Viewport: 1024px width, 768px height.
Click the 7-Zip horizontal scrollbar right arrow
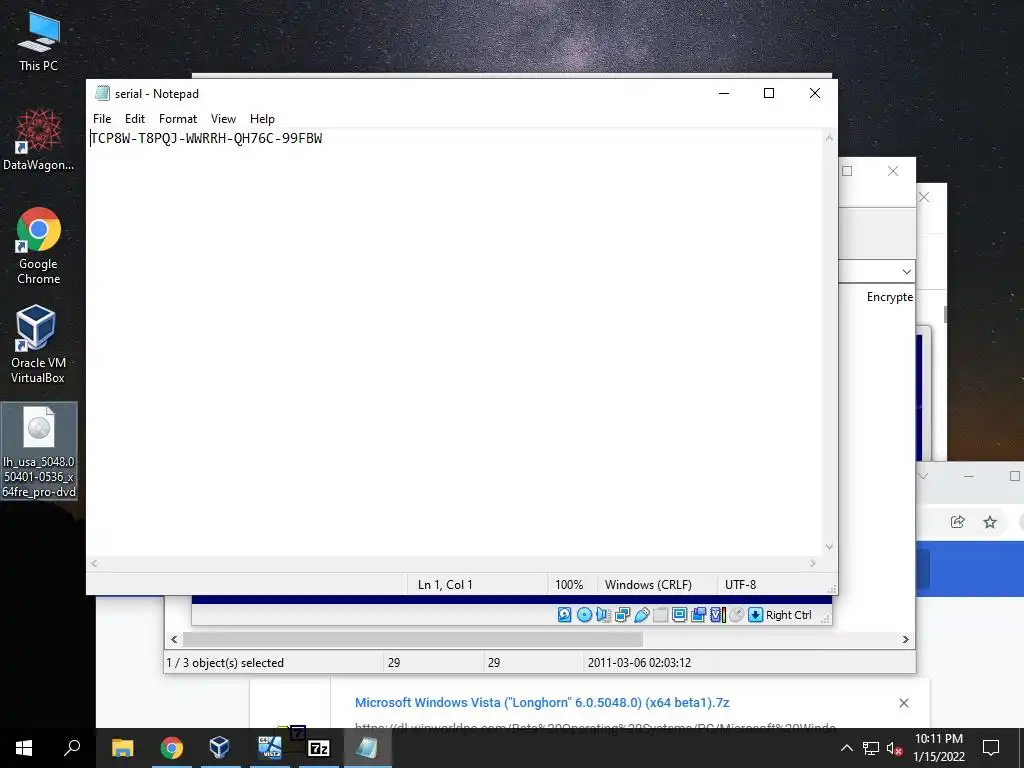906,639
